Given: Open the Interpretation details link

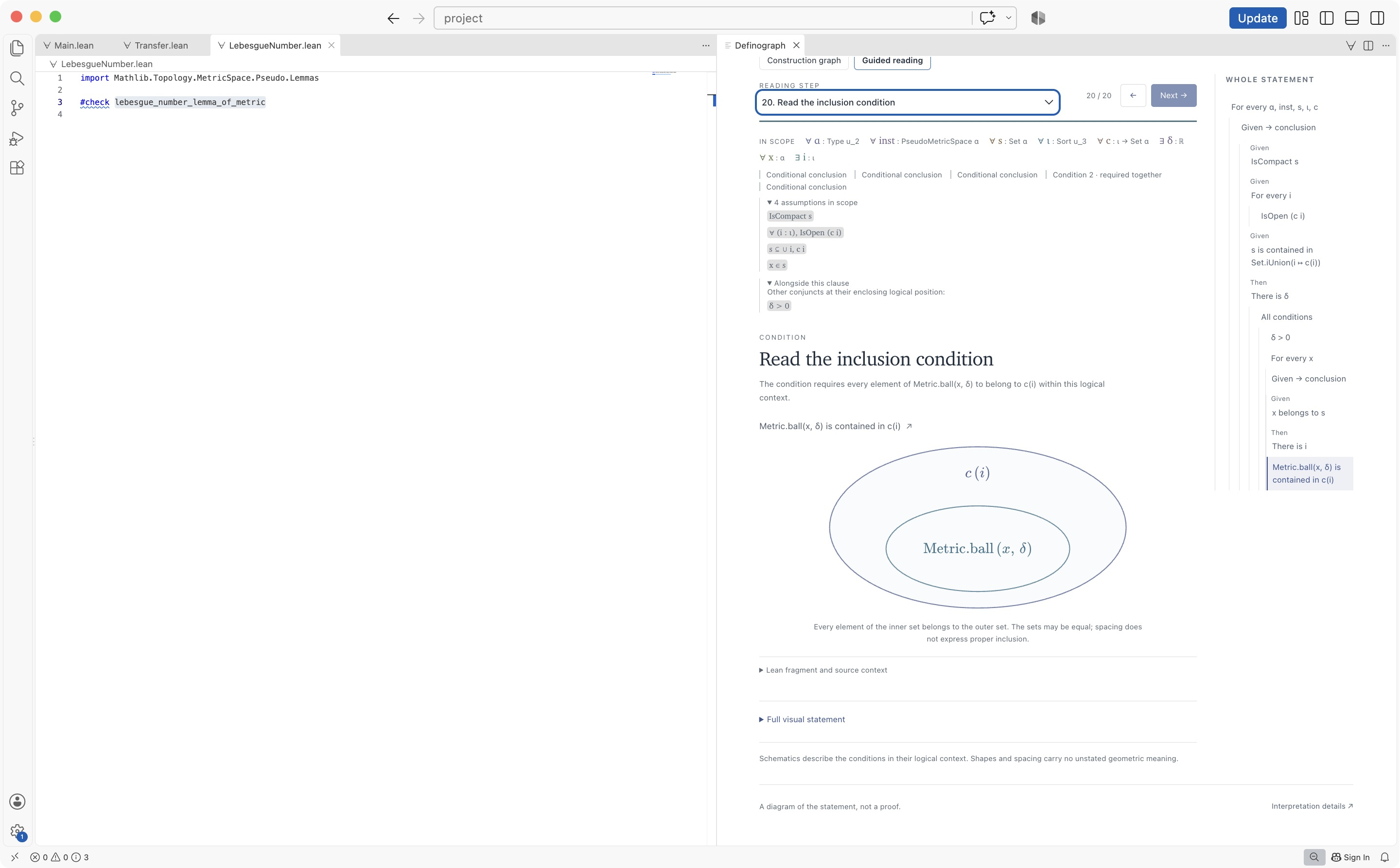Looking at the screenshot, I should coord(1312,806).
